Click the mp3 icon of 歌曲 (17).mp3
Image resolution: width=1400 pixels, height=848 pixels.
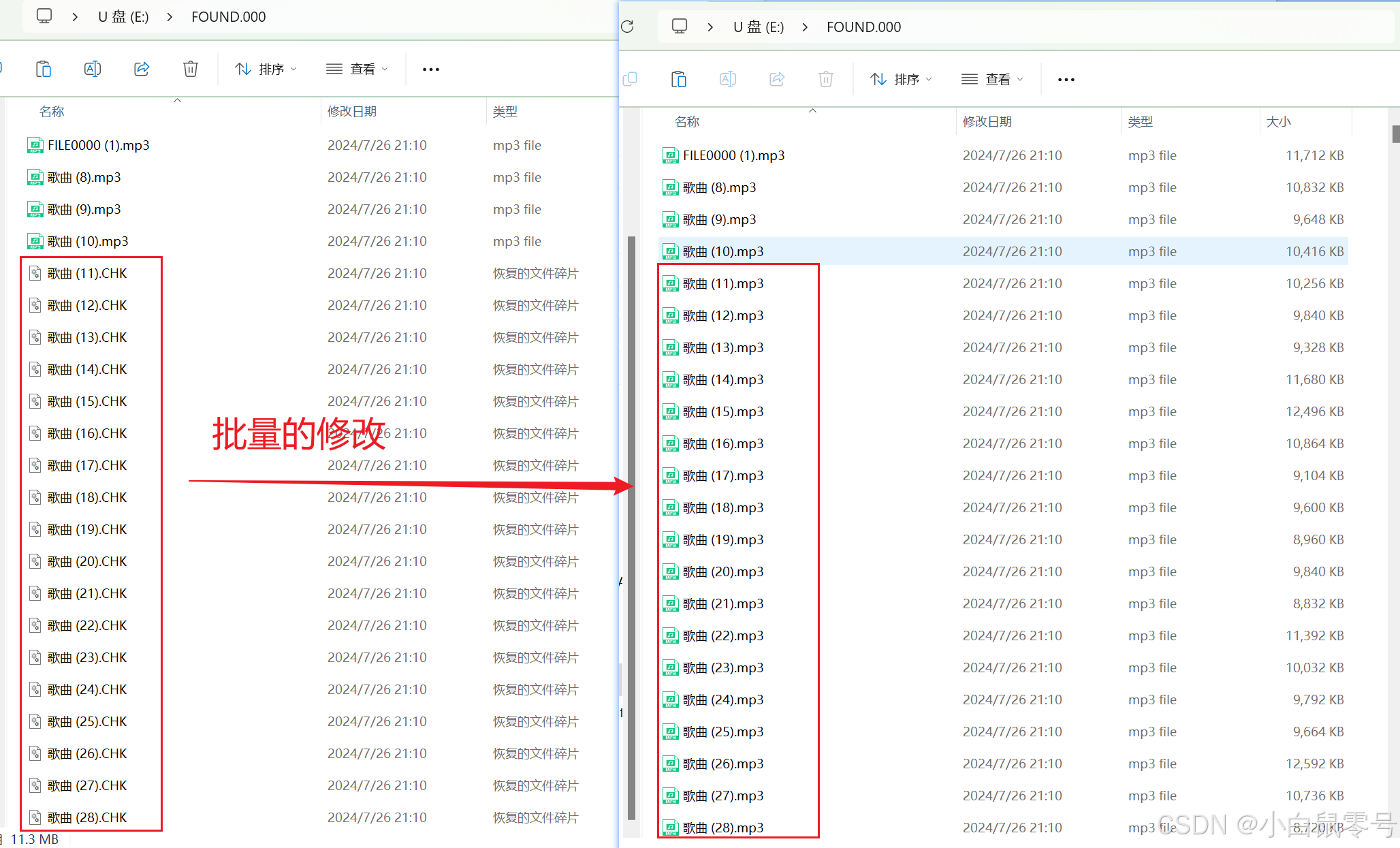click(670, 475)
